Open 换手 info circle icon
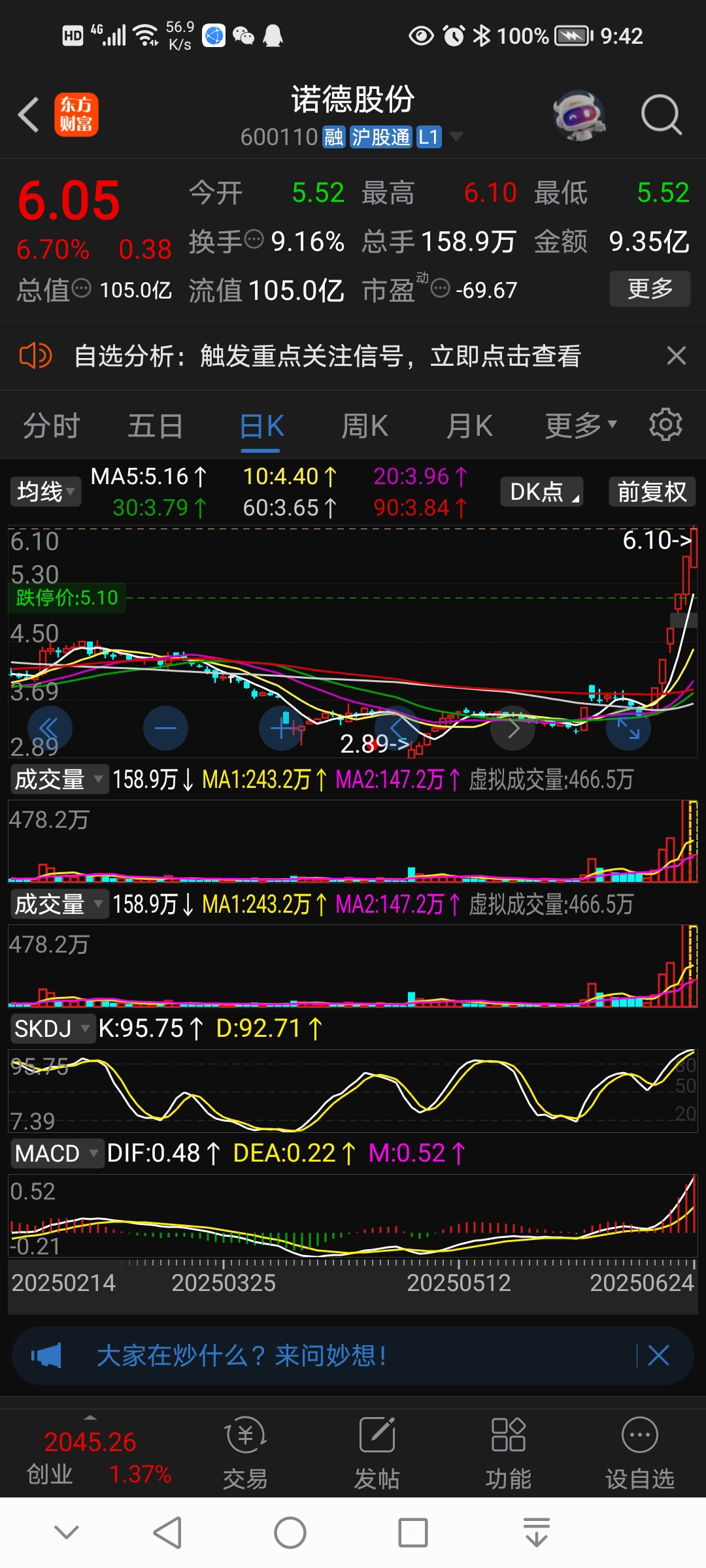The image size is (706, 1568). [x=254, y=240]
